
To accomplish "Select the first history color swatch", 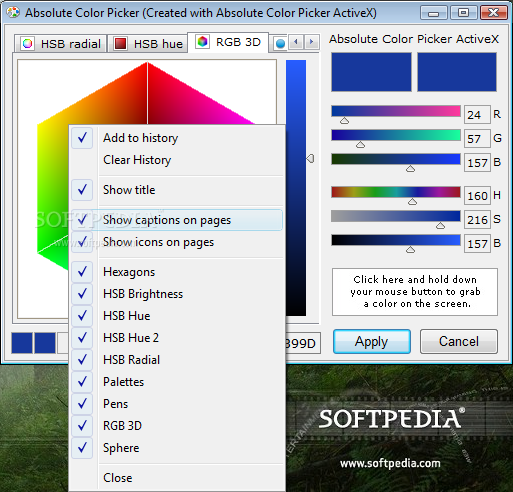I will [22, 343].
